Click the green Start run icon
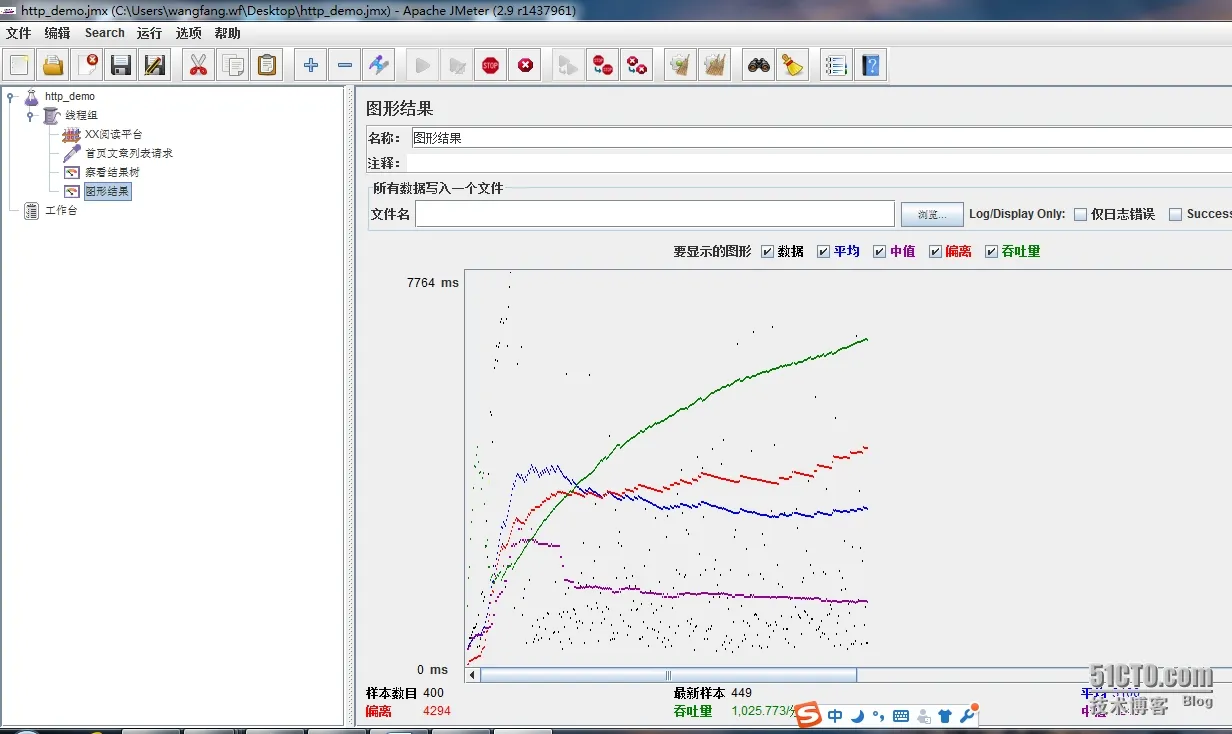Screen dimensions: 1232x734 (x=423, y=65)
